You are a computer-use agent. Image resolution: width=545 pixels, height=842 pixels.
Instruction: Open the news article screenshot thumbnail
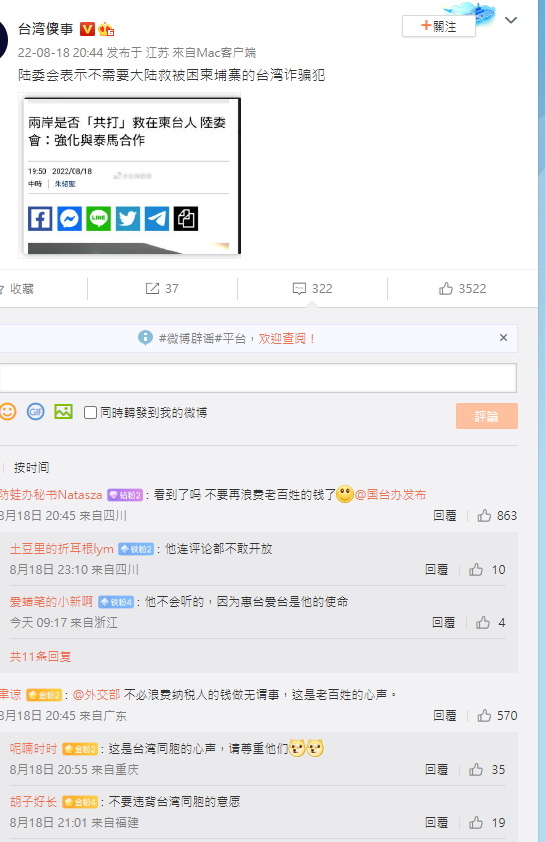(x=130, y=176)
